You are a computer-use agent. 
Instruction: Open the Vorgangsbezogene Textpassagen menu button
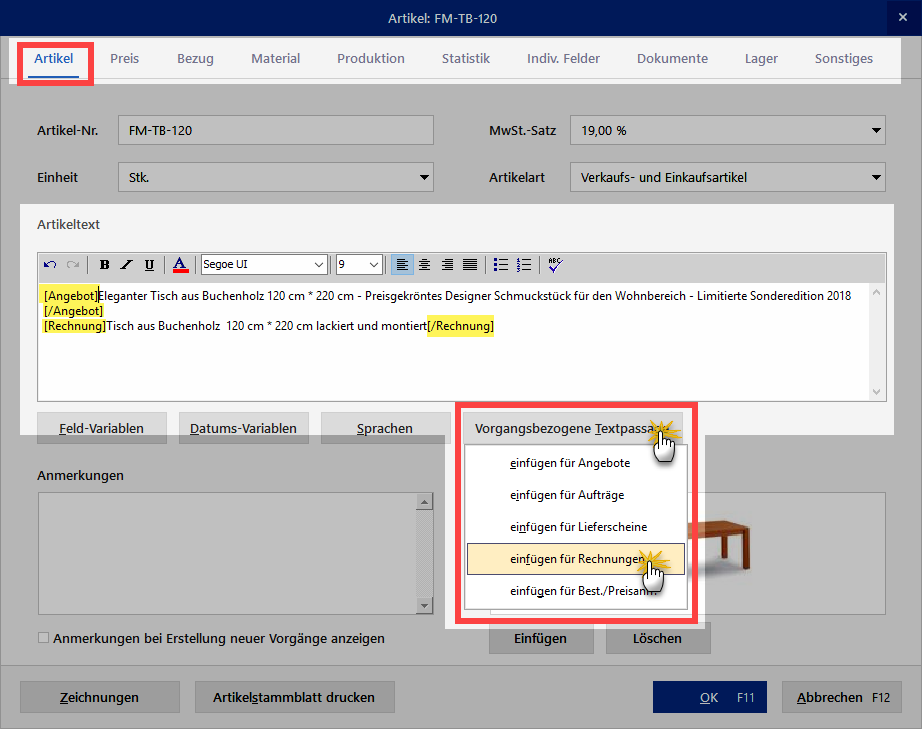pyautogui.click(x=573, y=428)
